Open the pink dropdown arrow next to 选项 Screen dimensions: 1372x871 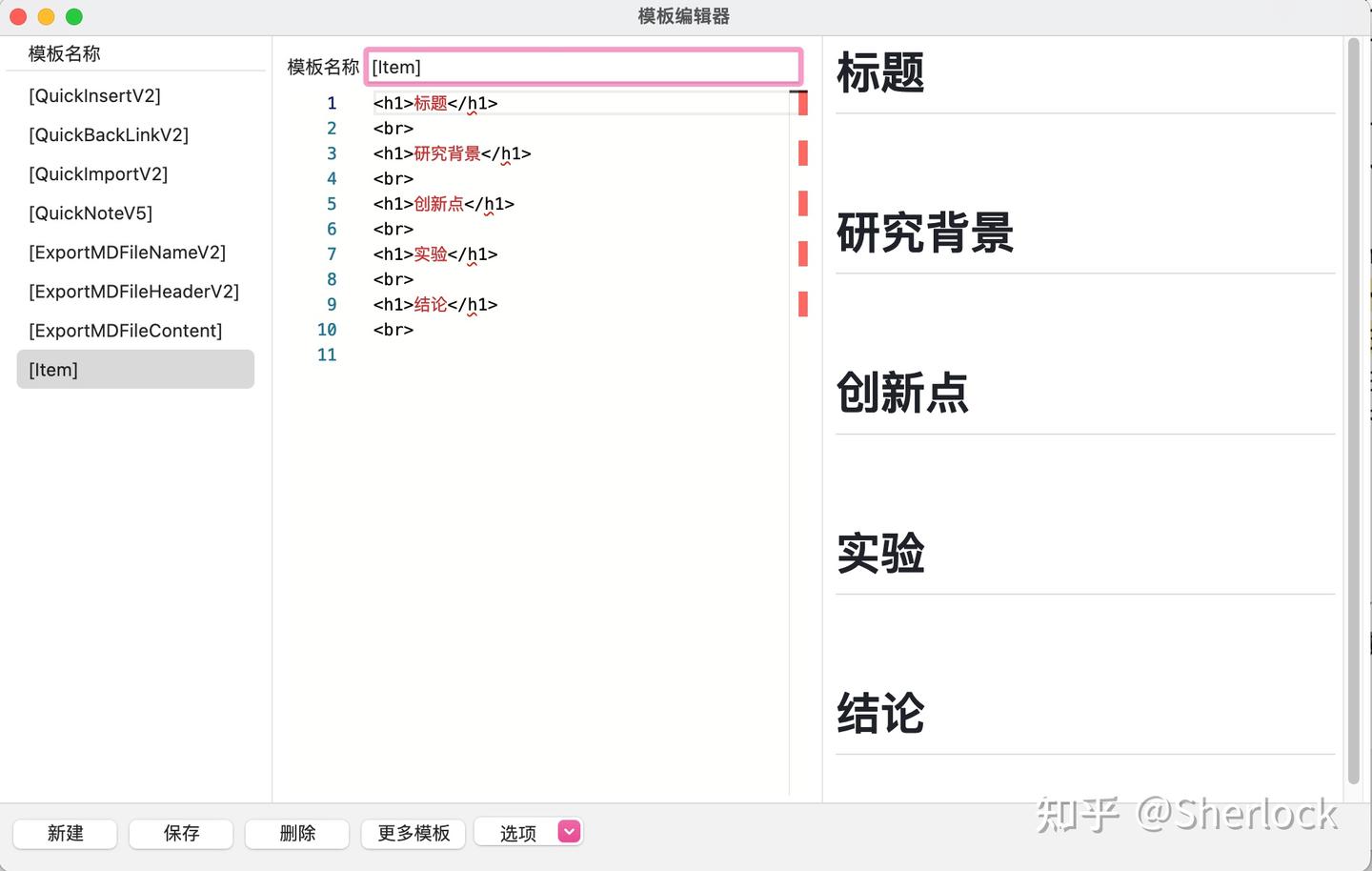point(570,832)
